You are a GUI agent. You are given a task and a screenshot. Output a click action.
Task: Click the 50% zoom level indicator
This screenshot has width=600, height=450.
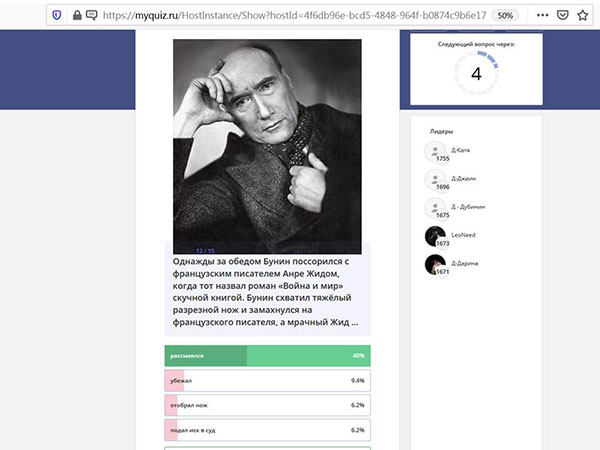pos(506,15)
